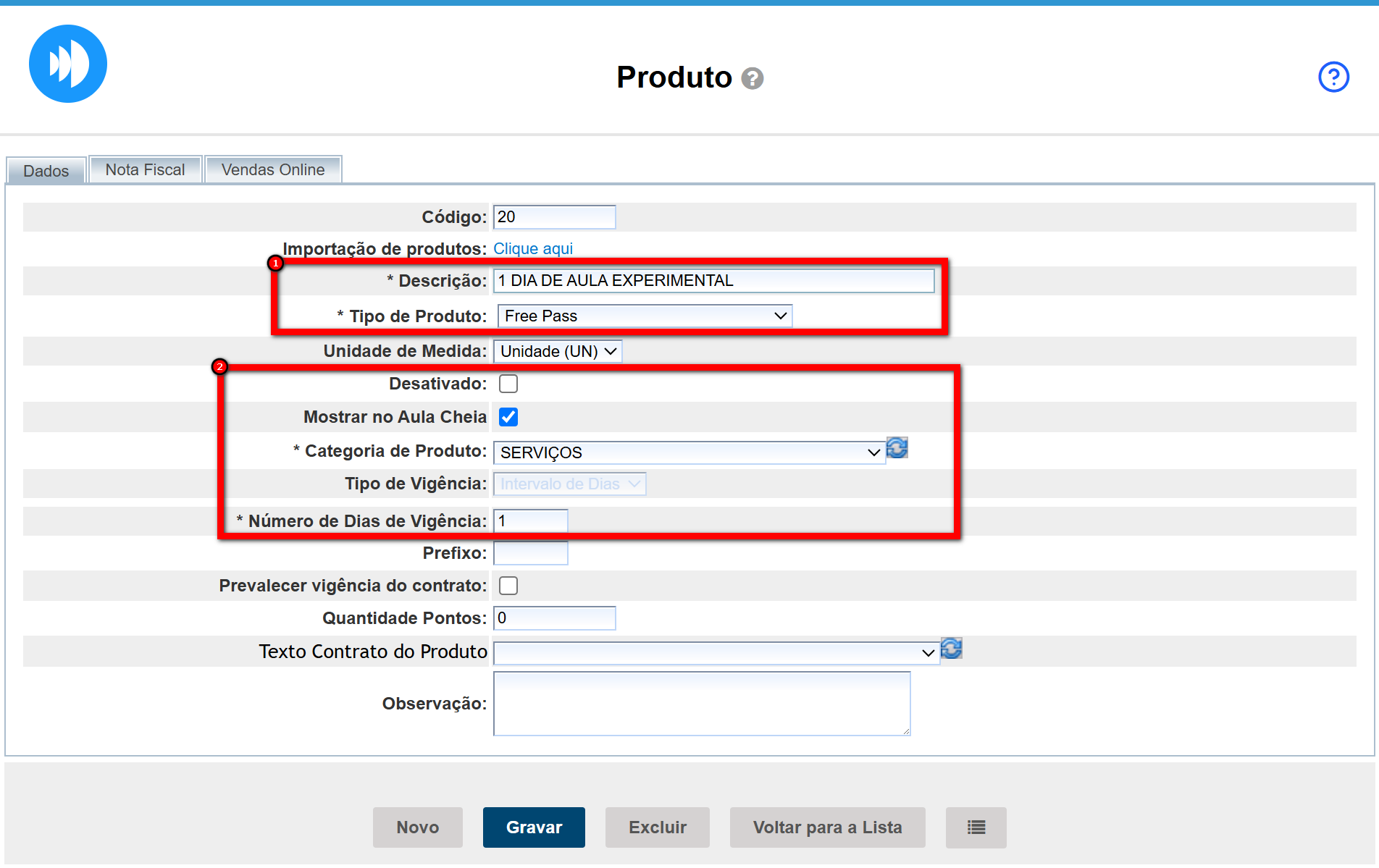
Task: Expand the Texto Contrato do Produto dropdown
Action: (716, 653)
